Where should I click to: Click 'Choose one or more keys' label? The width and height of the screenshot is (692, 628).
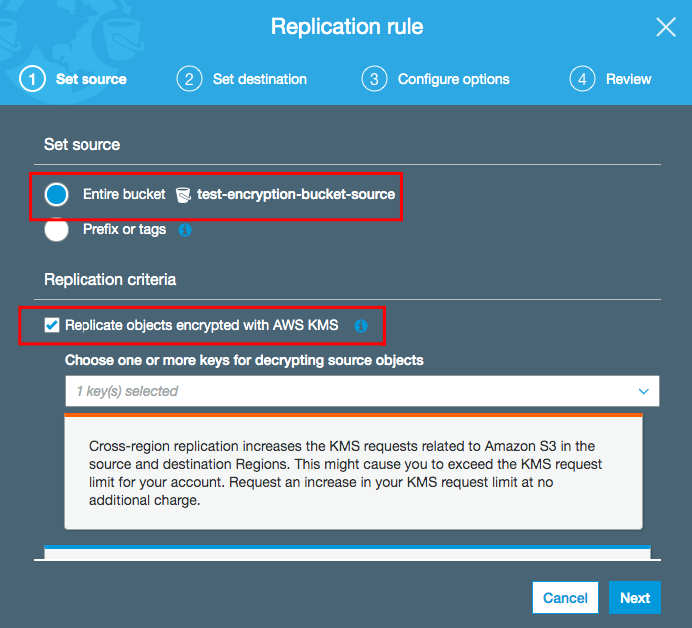(244, 360)
